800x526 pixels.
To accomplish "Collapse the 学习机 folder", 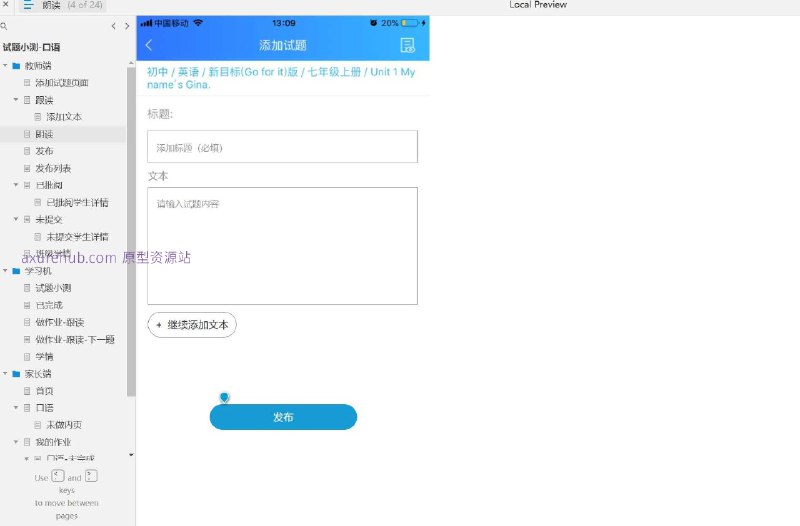I will [5, 270].
